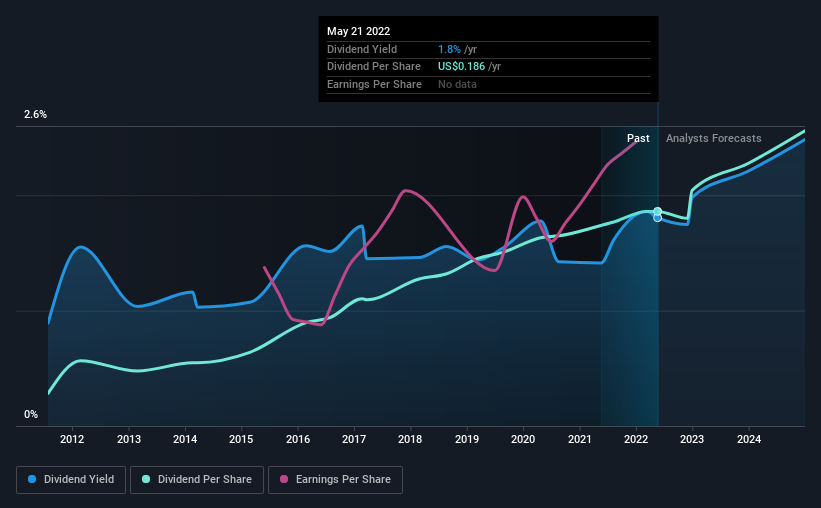Click the 2020 x-axis label
The width and height of the screenshot is (821, 508).
pos(523,439)
